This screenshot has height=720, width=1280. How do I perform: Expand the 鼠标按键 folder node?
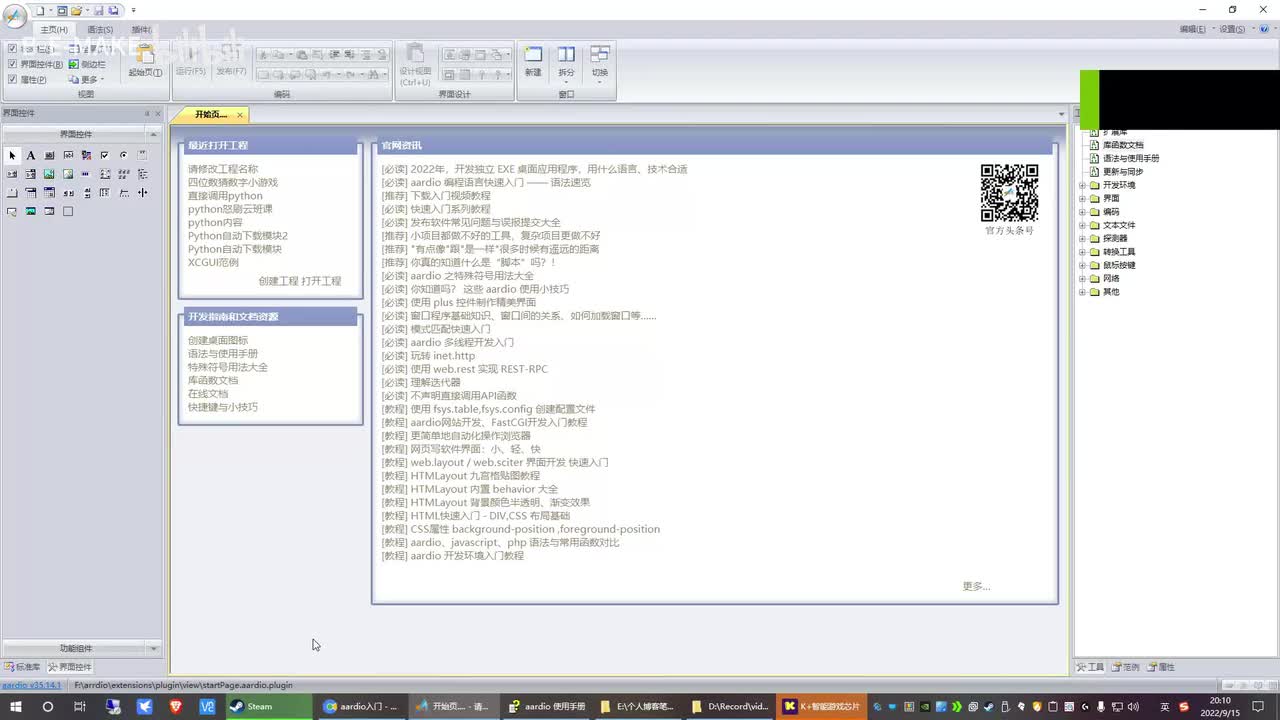coord(1082,265)
